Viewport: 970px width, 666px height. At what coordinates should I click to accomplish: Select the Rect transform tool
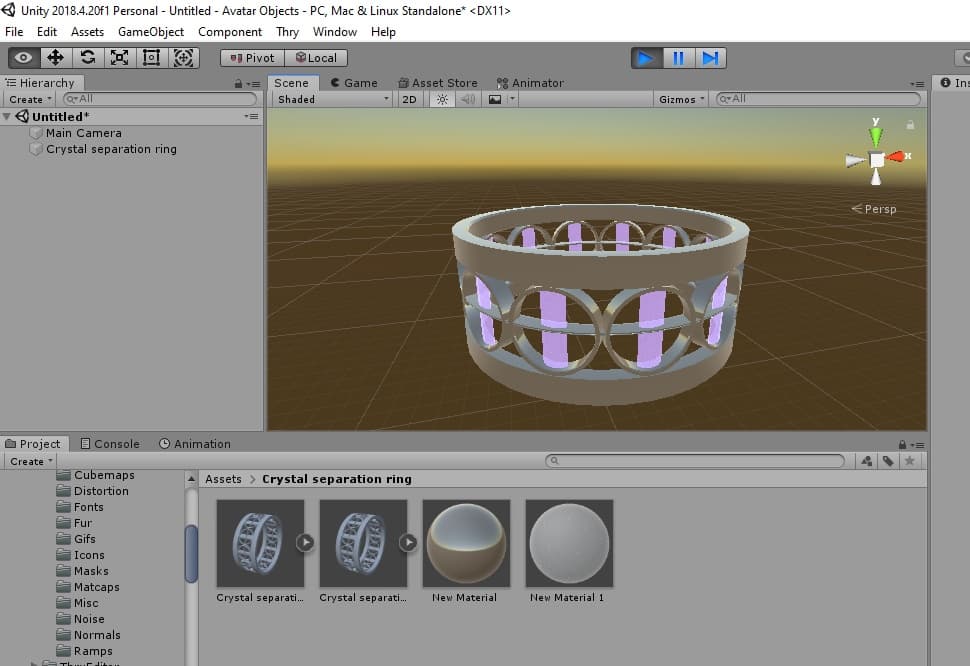point(152,58)
